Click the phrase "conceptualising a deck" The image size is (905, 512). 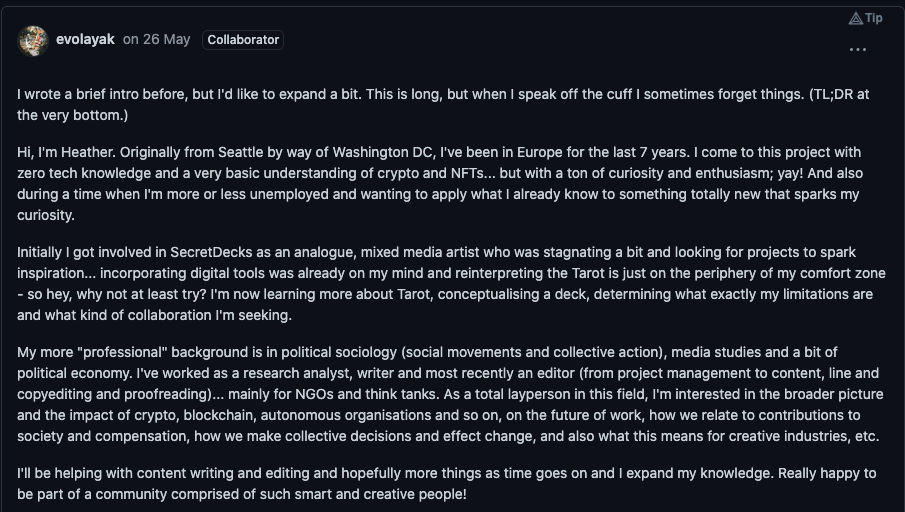[514, 294]
